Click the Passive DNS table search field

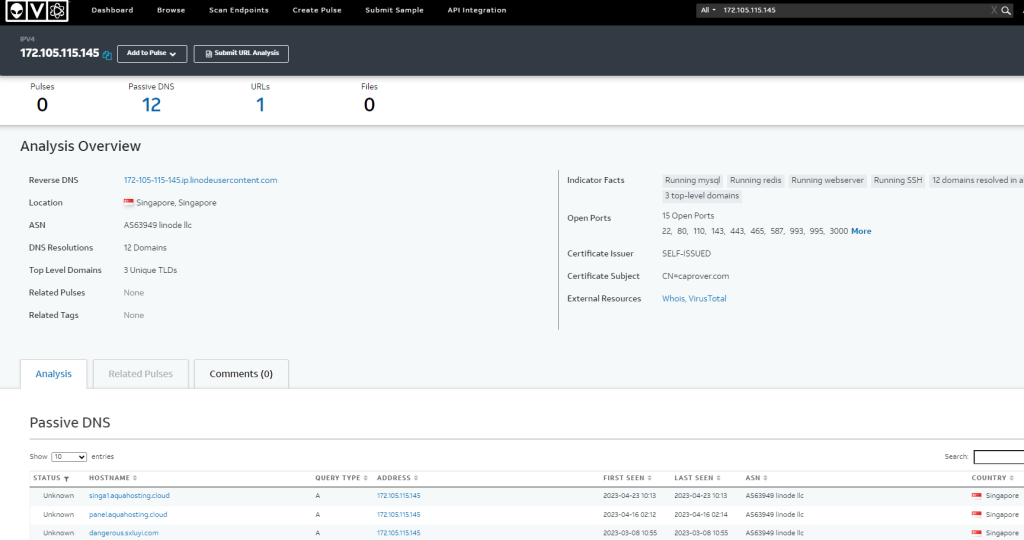(998, 457)
